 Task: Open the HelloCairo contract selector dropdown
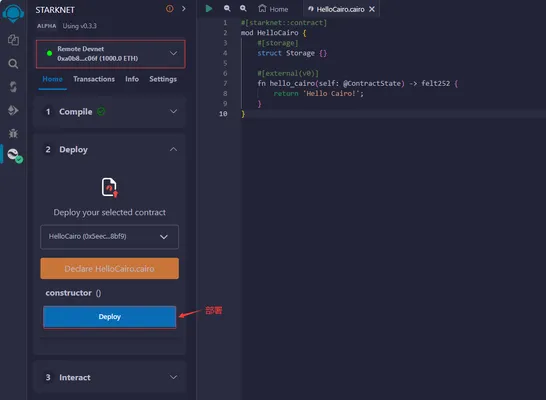pyautogui.click(x=109, y=237)
